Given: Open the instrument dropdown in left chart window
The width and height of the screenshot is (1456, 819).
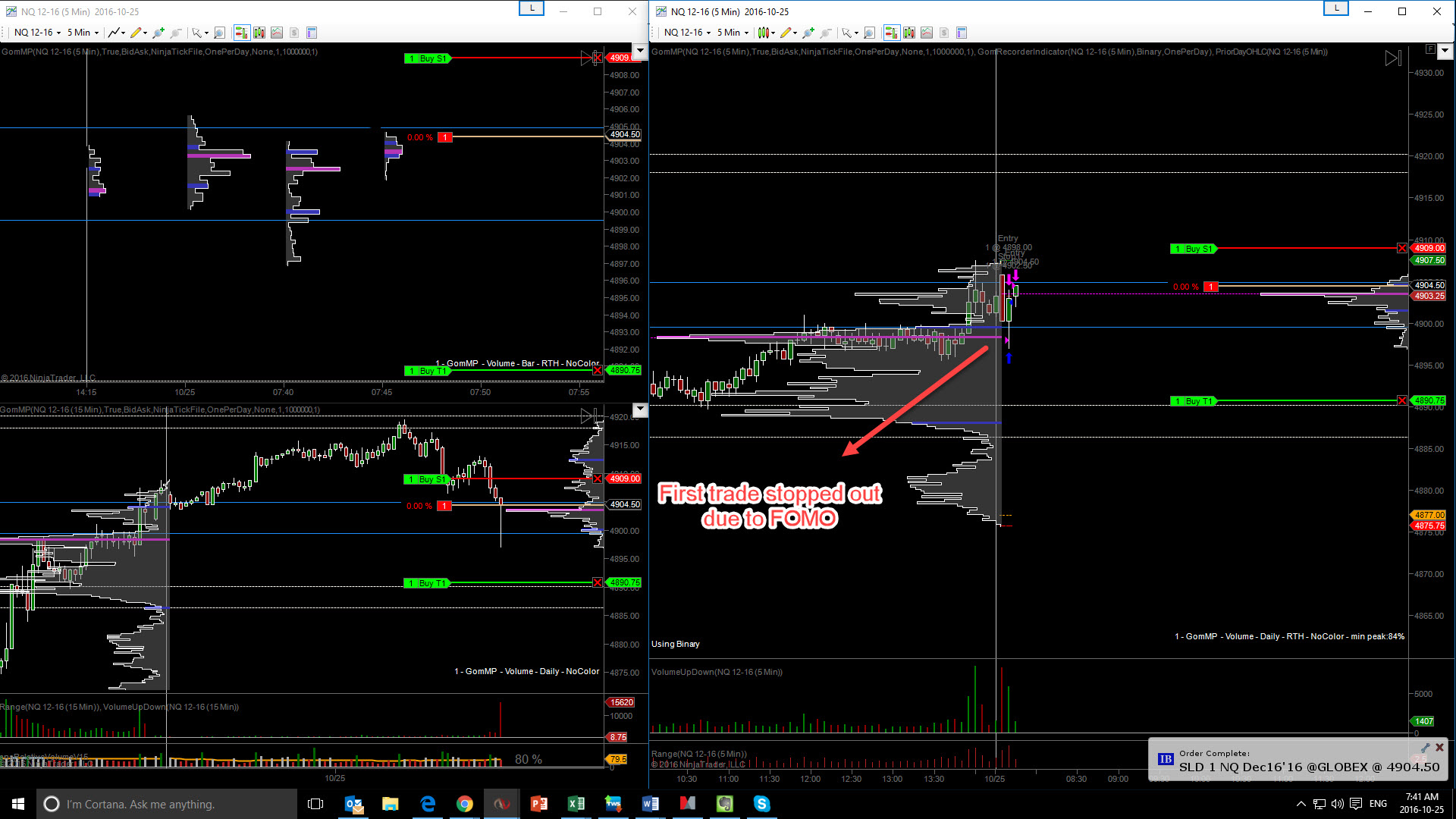Looking at the screenshot, I should [37, 33].
